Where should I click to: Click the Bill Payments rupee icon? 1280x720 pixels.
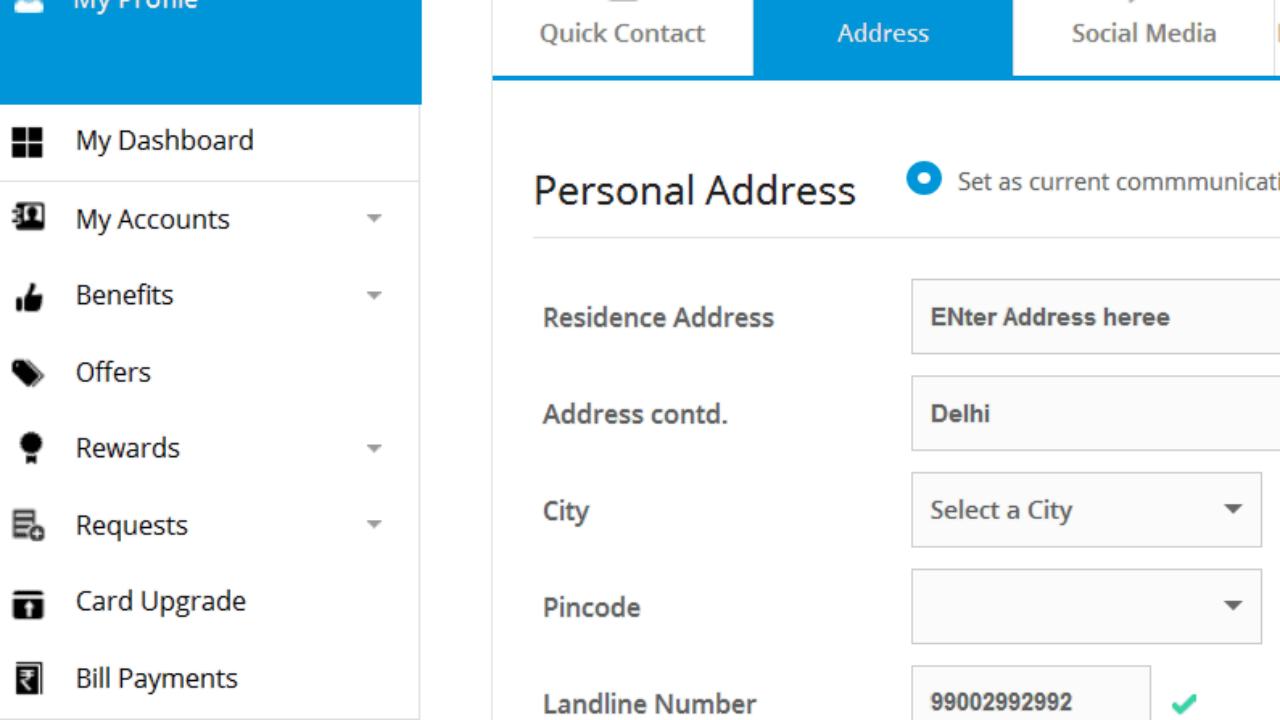point(28,679)
